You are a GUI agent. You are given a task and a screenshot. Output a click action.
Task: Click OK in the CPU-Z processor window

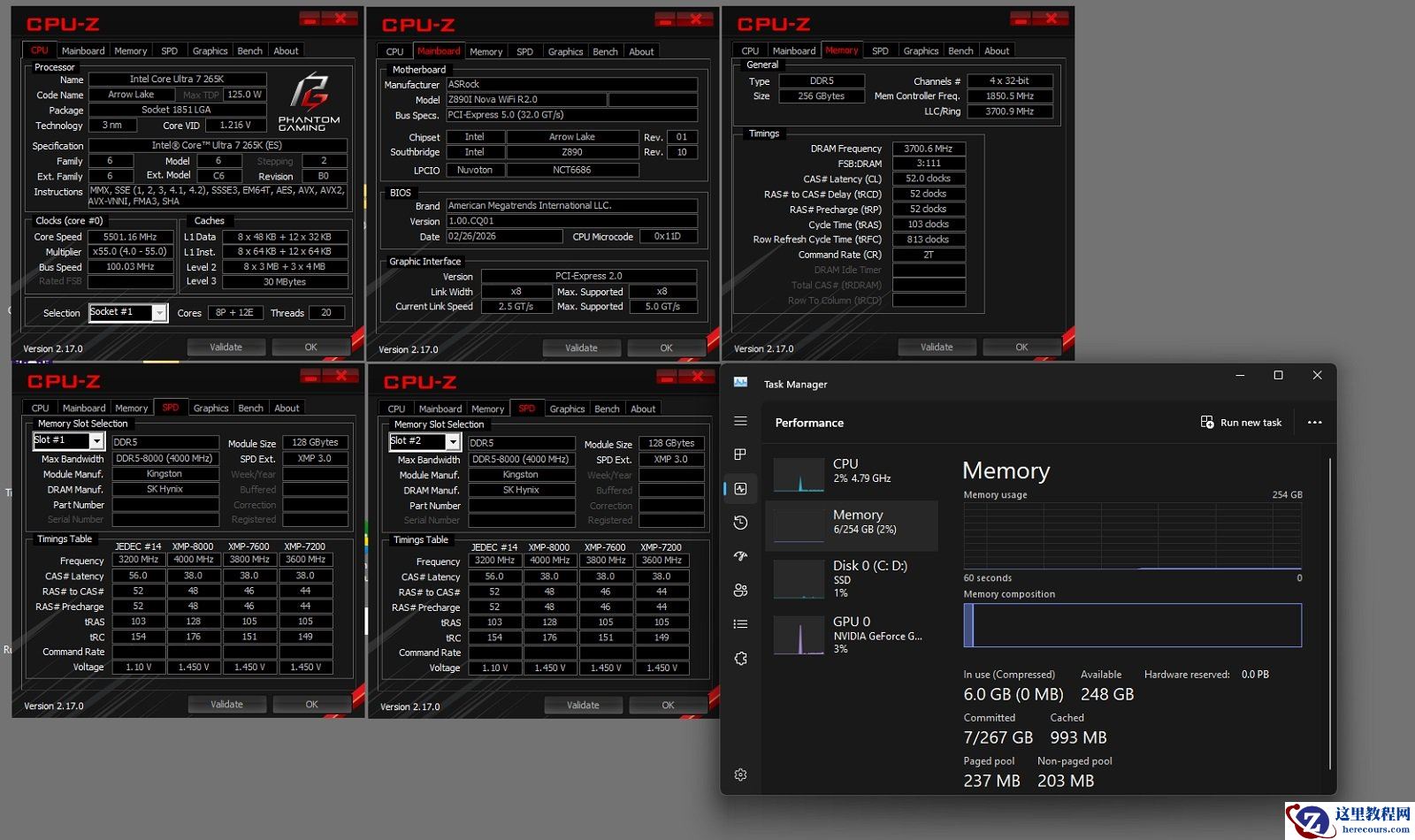click(x=310, y=347)
